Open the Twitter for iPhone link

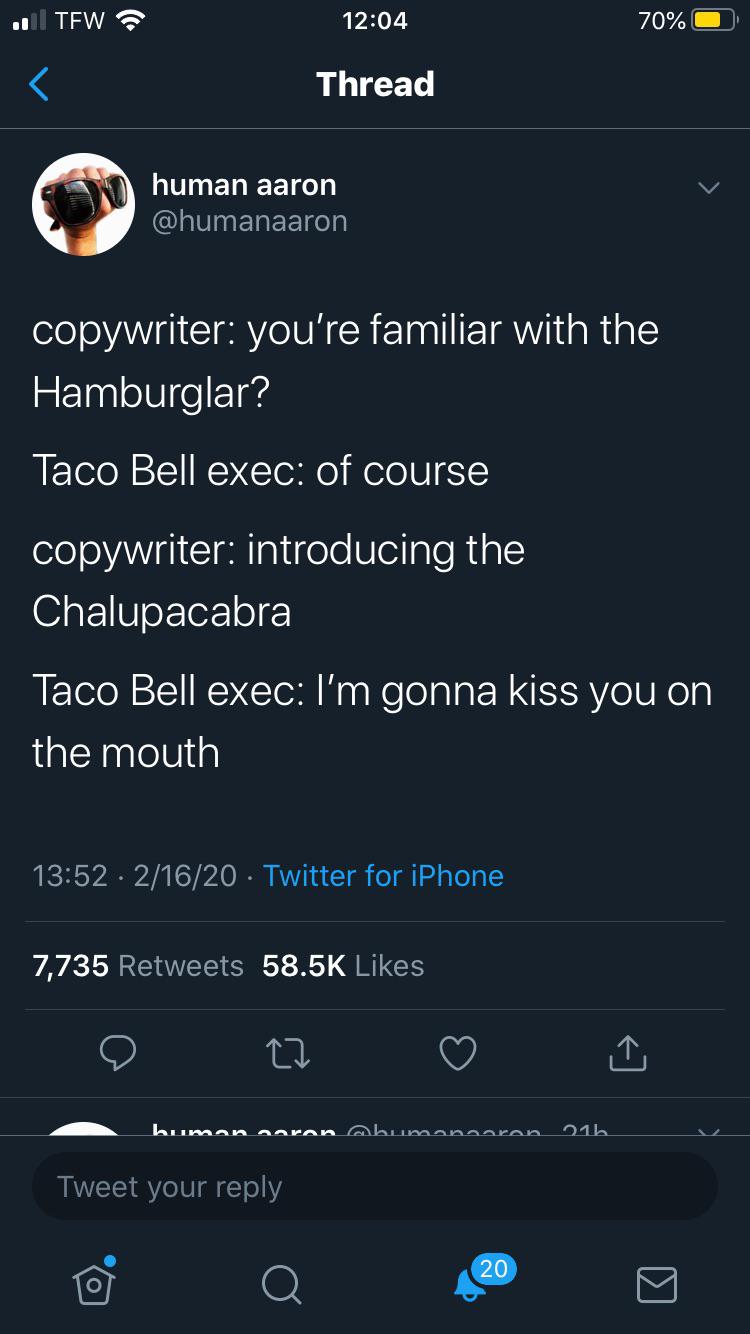point(383,876)
